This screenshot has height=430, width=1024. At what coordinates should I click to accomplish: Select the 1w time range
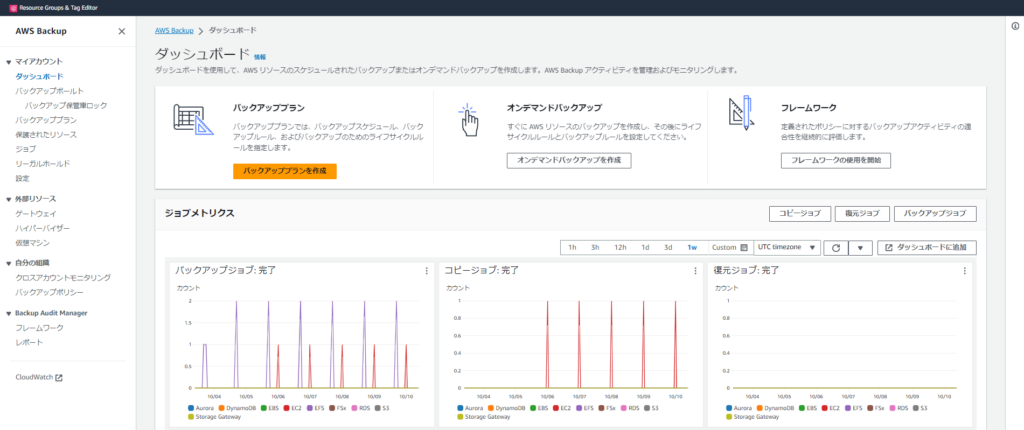click(x=692, y=248)
